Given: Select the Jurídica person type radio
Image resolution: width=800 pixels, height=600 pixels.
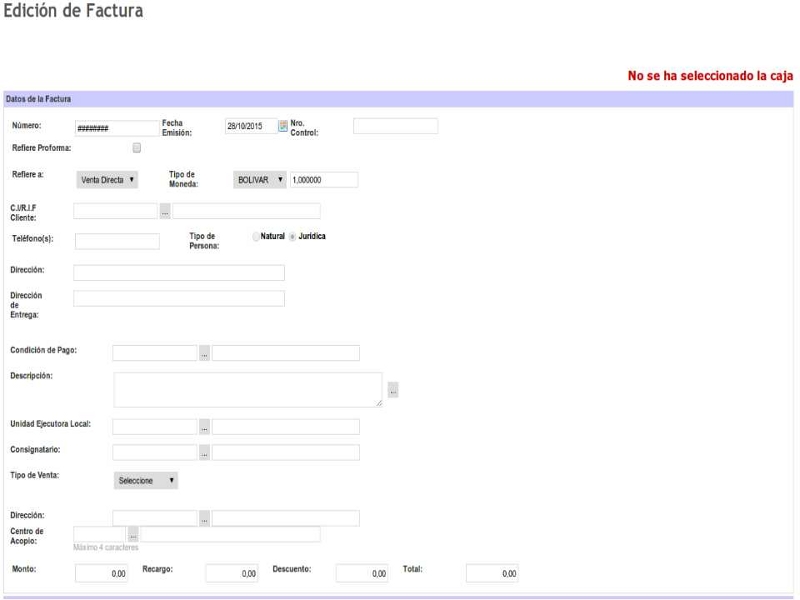Looking at the screenshot, I should coord(293,237).
